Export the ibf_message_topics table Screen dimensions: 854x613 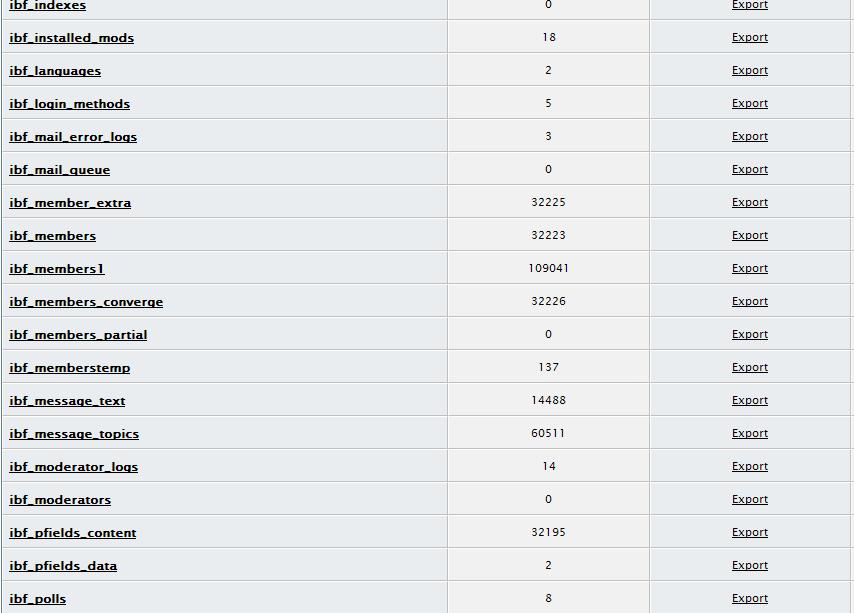coord(749,433)
